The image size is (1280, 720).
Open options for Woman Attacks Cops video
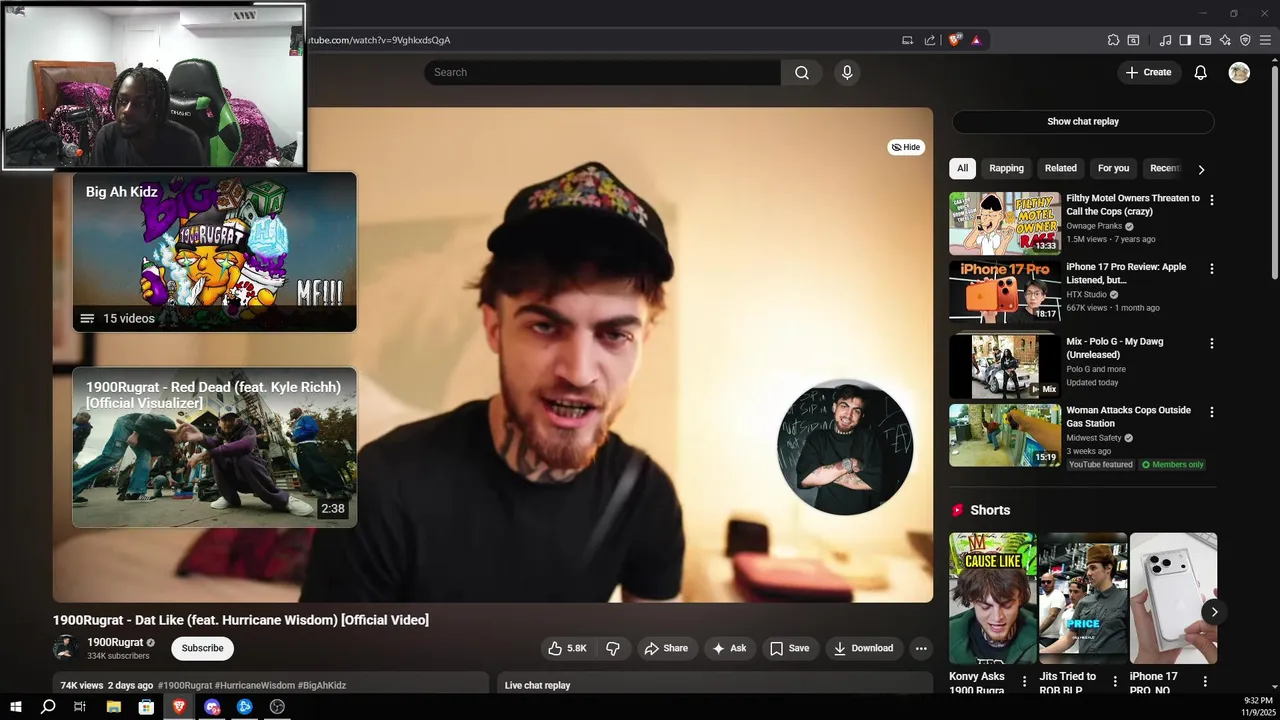pos(1212,412)
